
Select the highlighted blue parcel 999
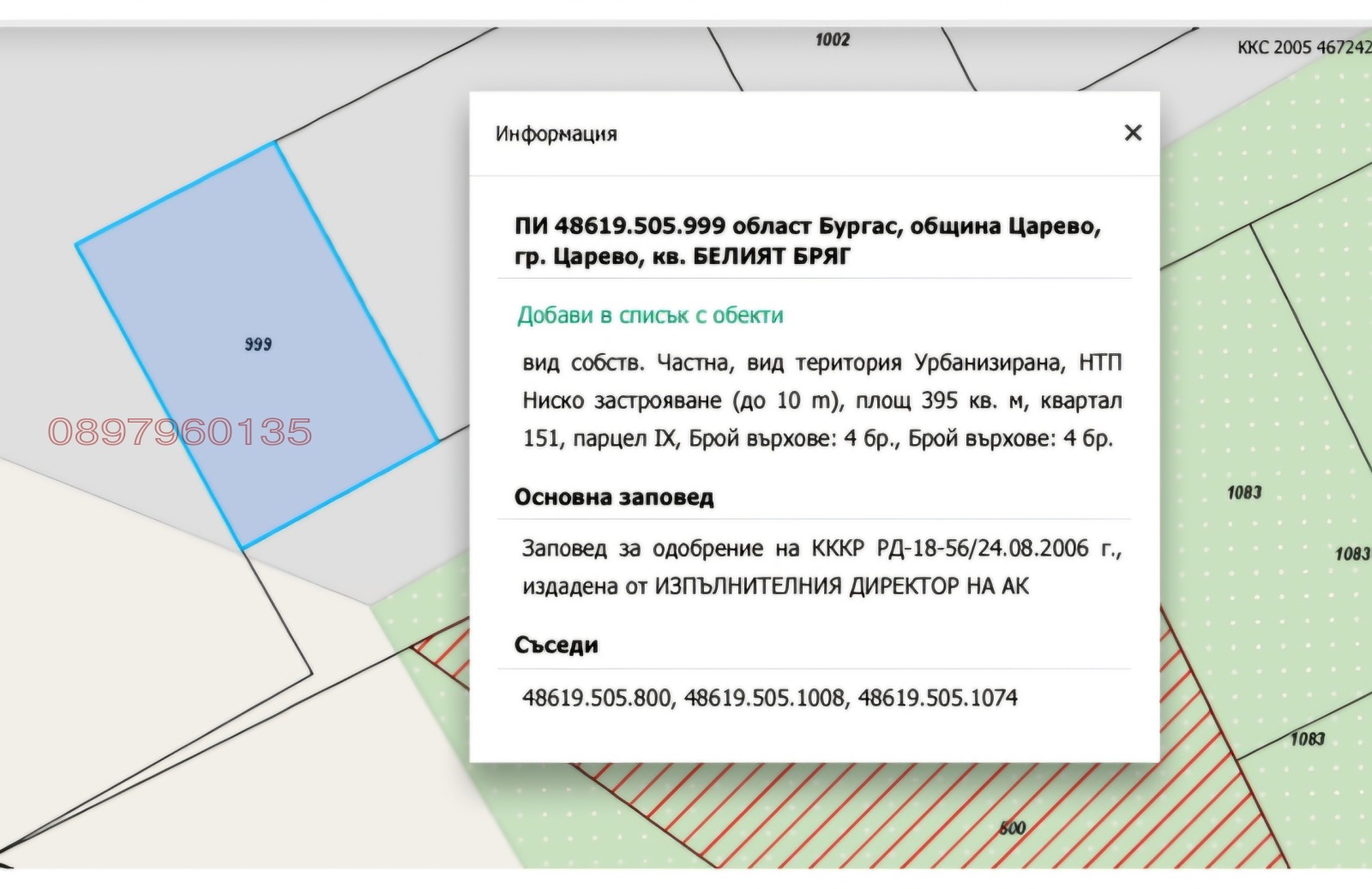tap(257, 345)
